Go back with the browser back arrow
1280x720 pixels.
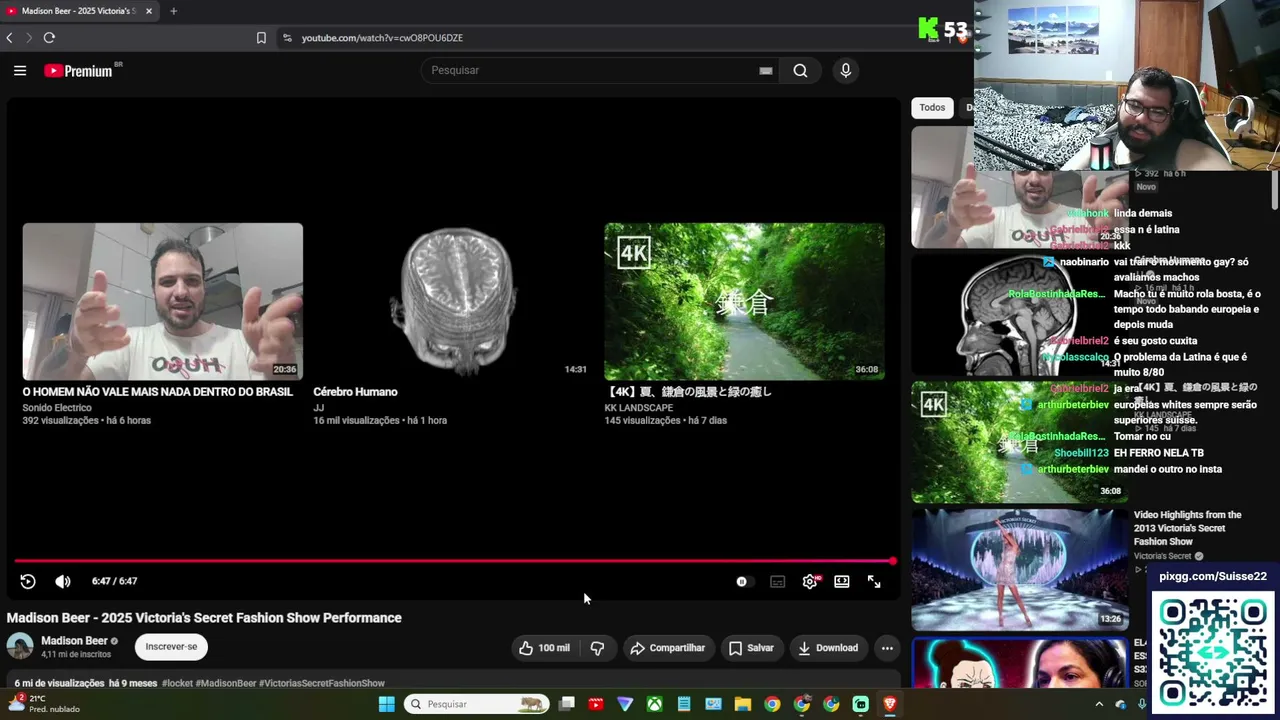point(9,38)
